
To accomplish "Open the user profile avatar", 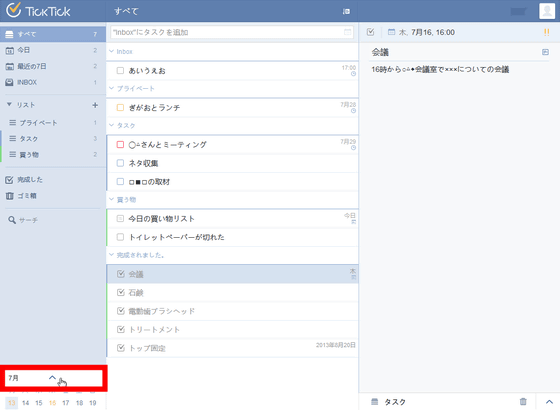I will (x=547, y=11).
